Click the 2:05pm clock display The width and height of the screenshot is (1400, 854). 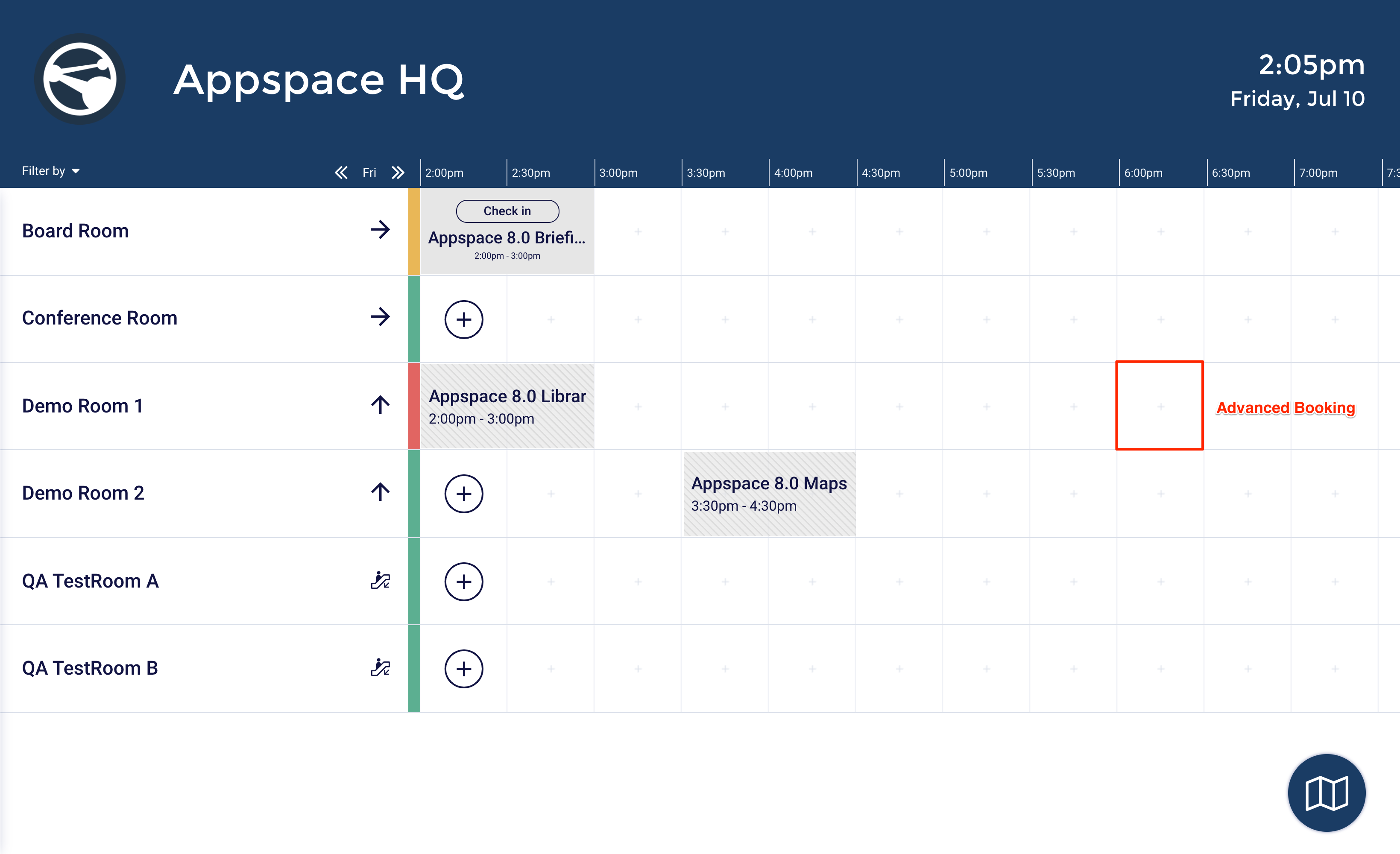[1311, 65]
